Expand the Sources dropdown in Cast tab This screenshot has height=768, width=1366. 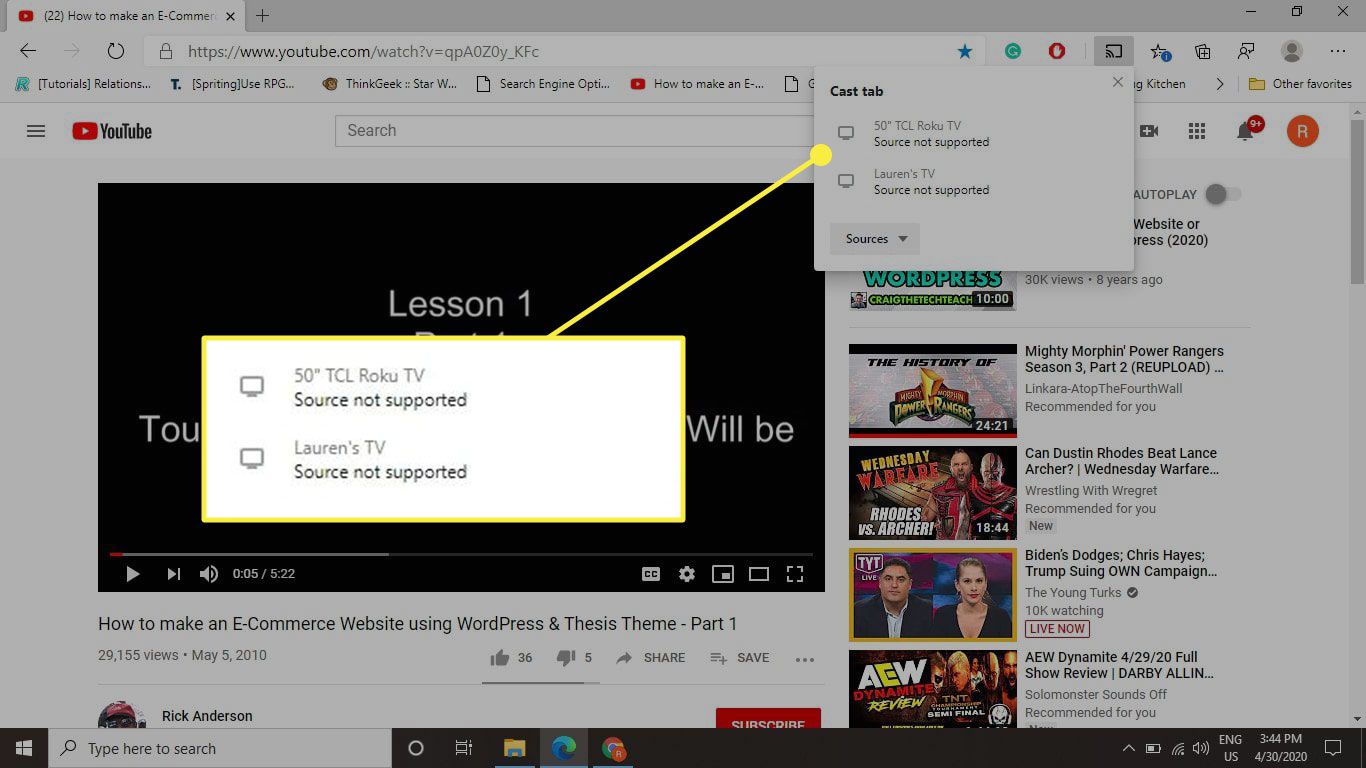[875, 239]
